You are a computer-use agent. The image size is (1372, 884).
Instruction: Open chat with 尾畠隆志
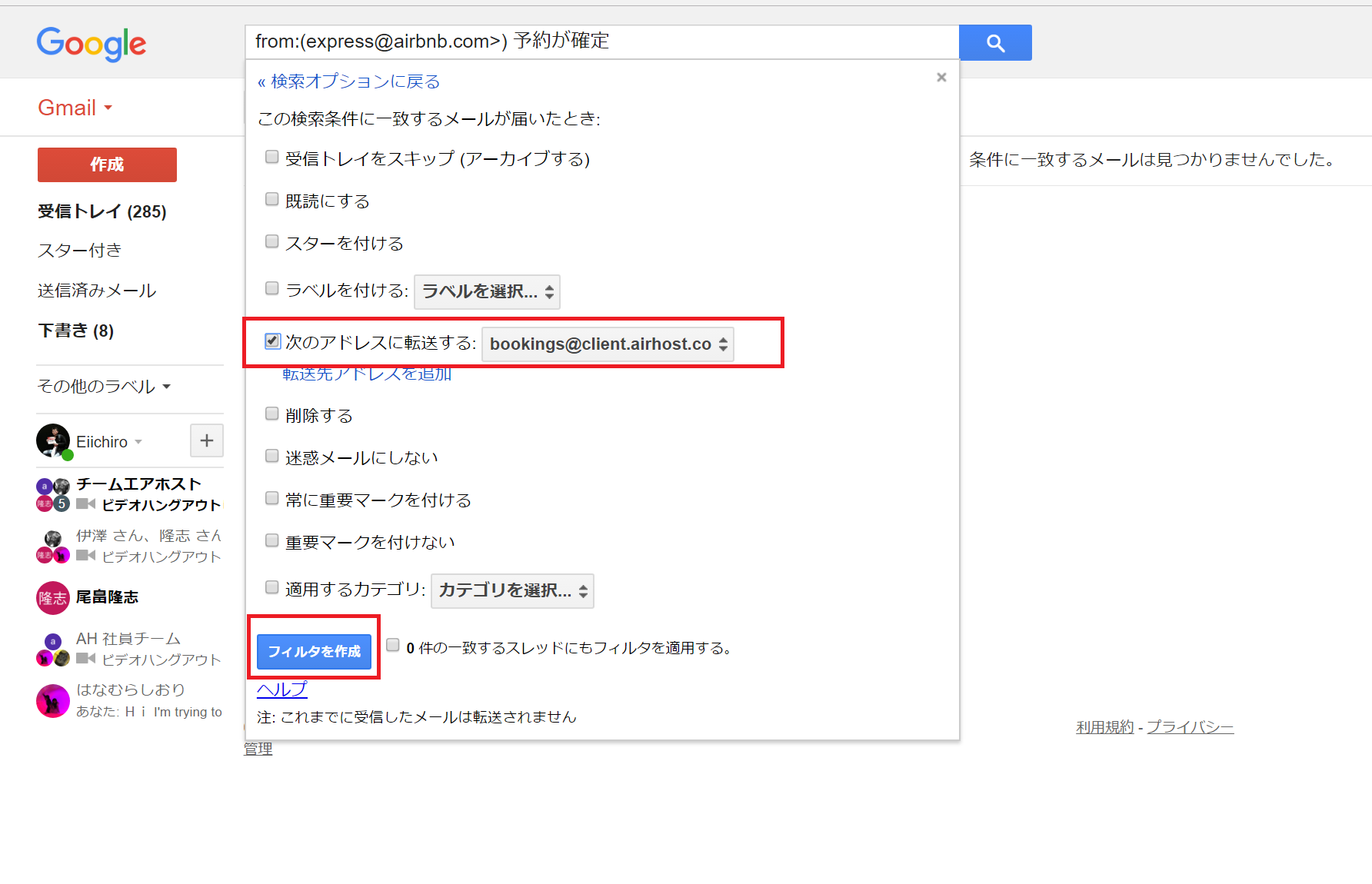tap(108, 597)
